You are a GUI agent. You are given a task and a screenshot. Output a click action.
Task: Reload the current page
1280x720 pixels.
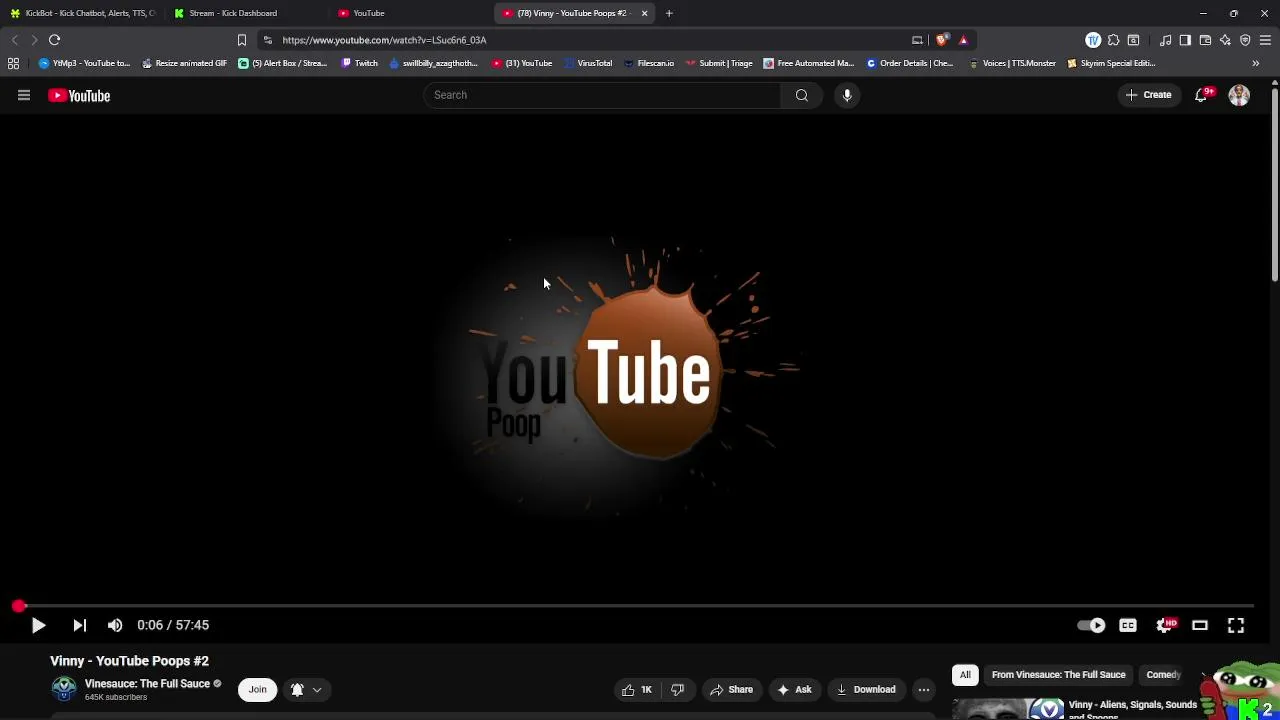point(55,40)
